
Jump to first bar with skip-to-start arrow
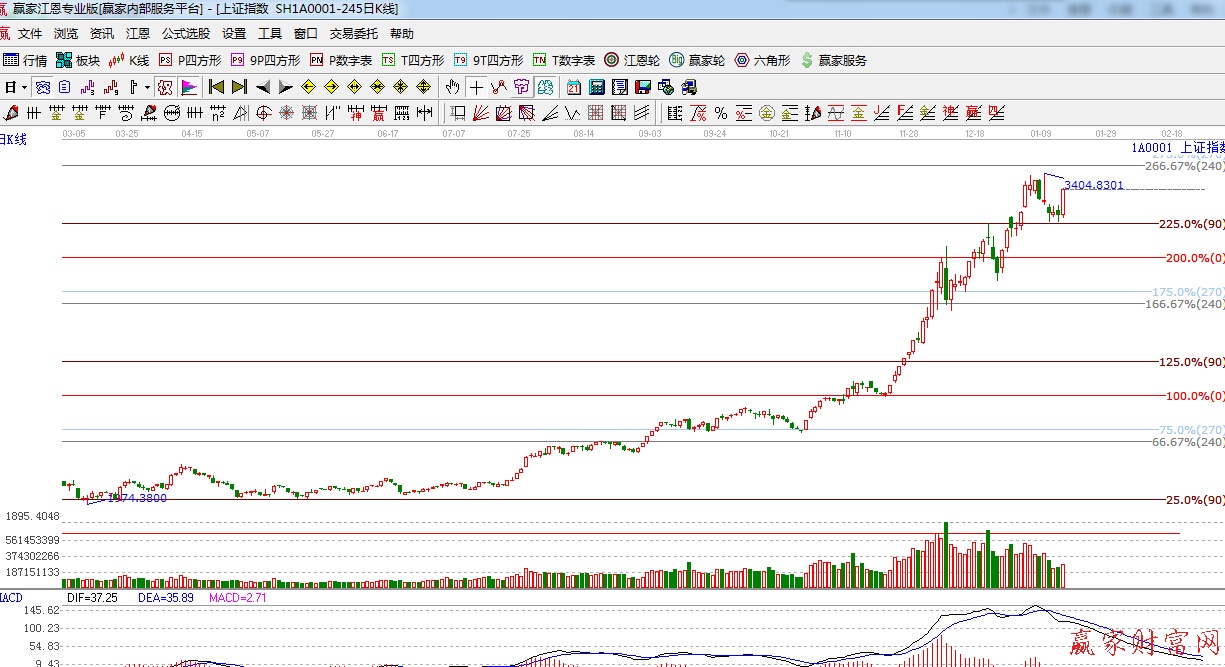click(x=215, y=87)
